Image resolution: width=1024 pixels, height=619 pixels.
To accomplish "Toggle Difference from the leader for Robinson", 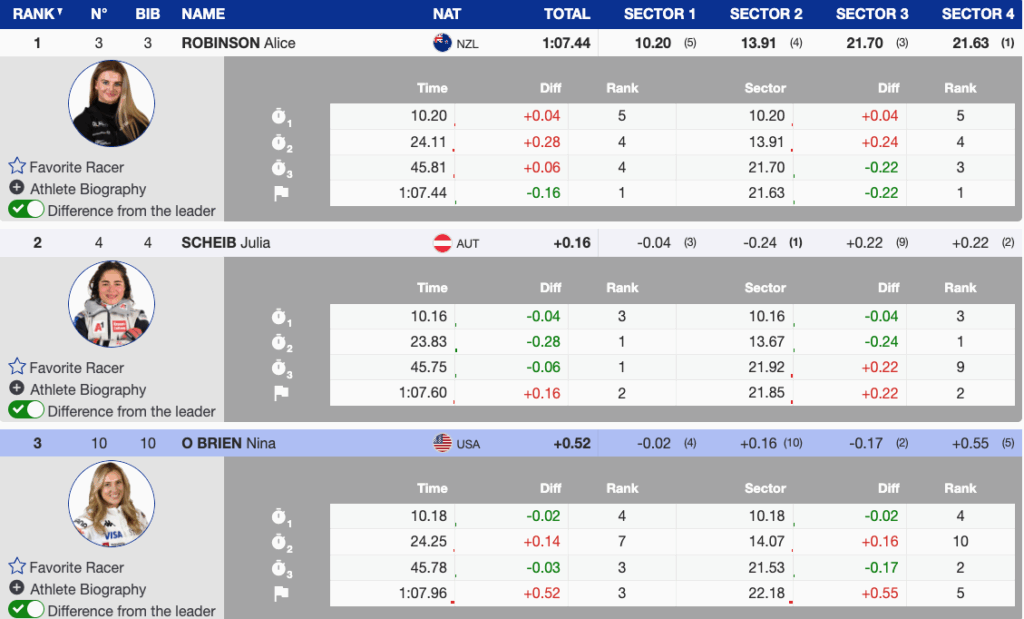I will pos(27,210).
